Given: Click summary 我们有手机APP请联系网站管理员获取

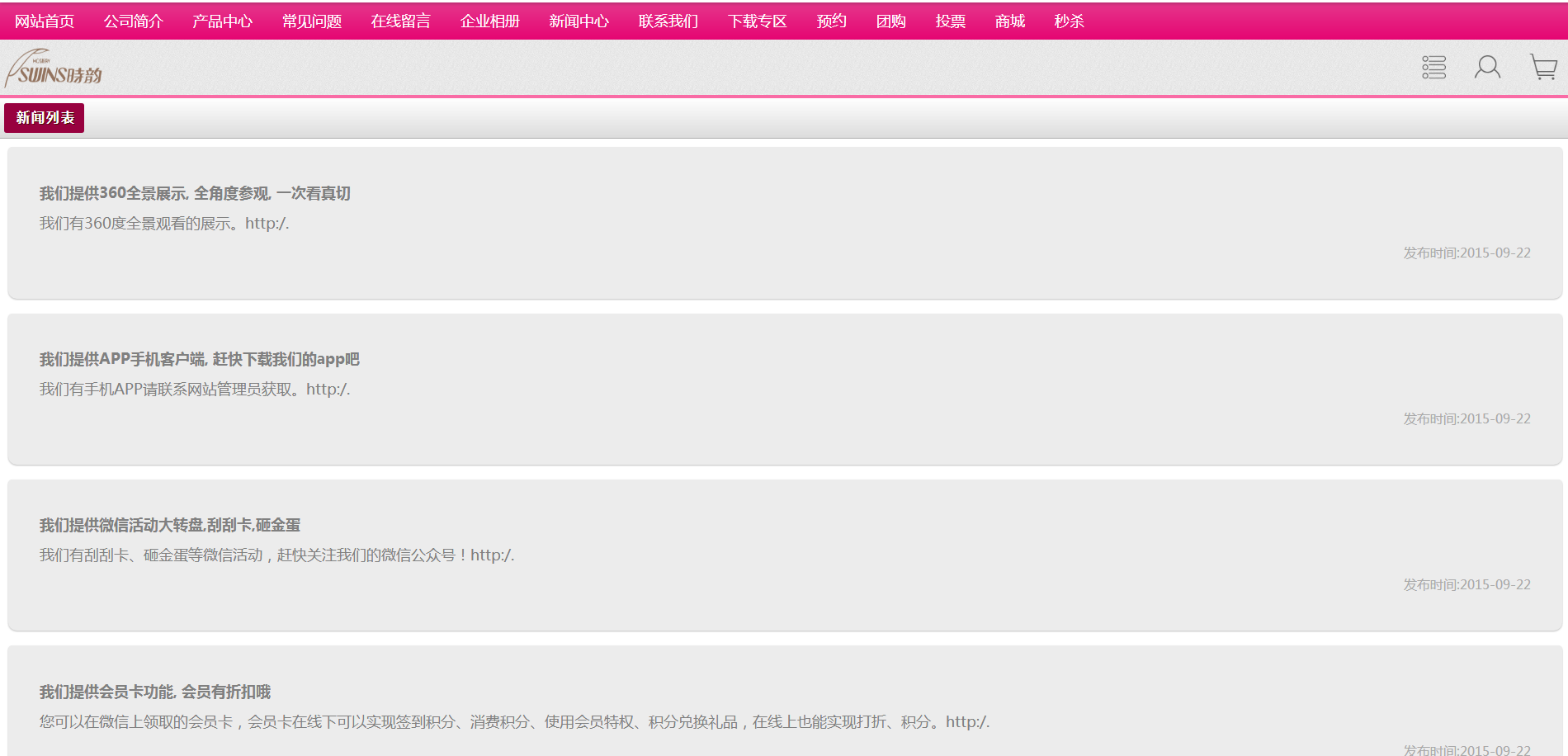Looking at the screenshot, I should [195, 390].
